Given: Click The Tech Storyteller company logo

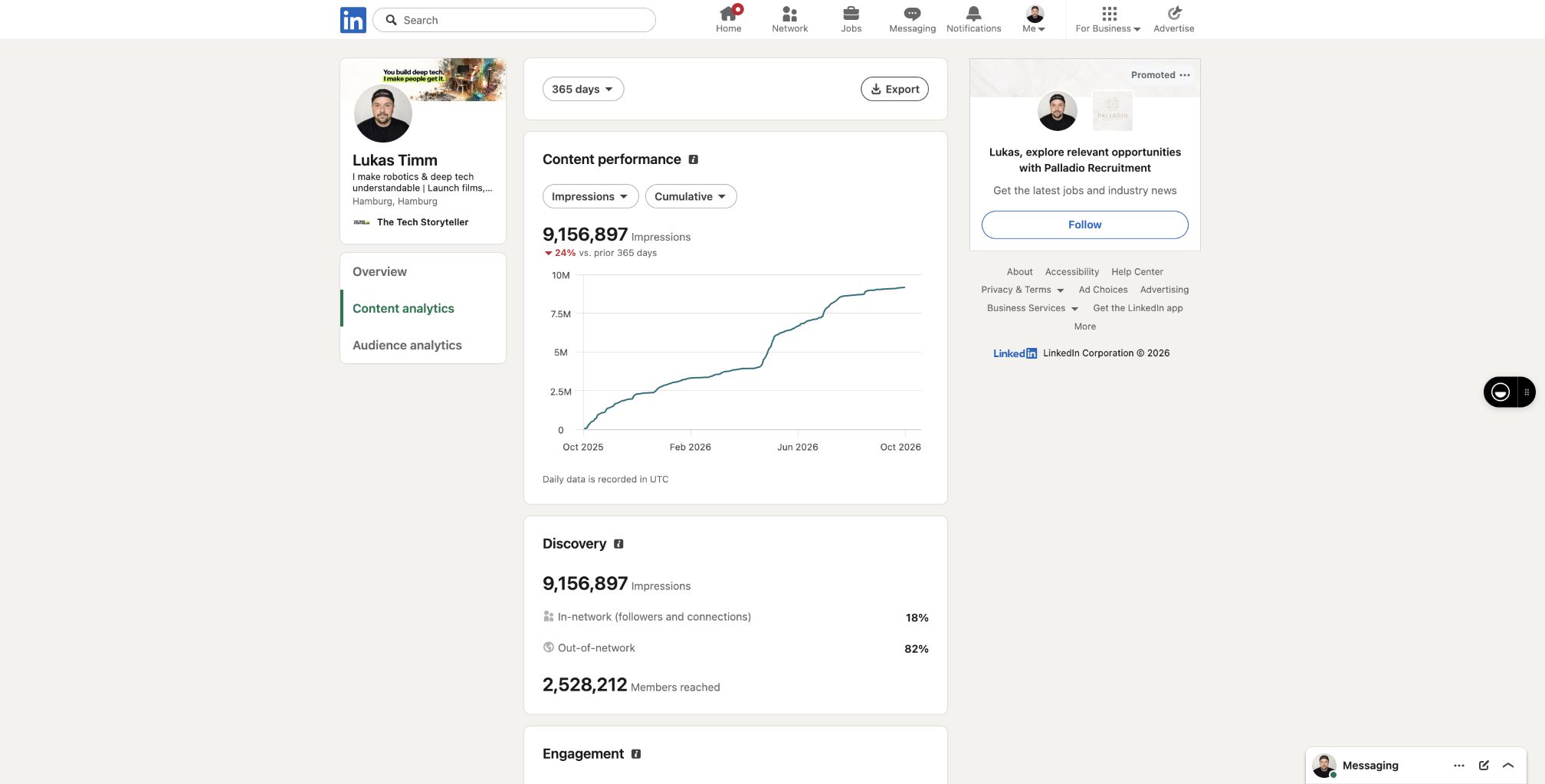Looking at the screenshot, I should (x=362, y=222).
